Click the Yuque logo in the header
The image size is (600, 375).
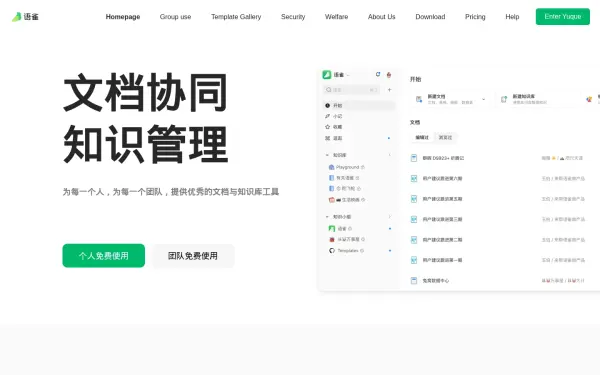pos(25,17)
